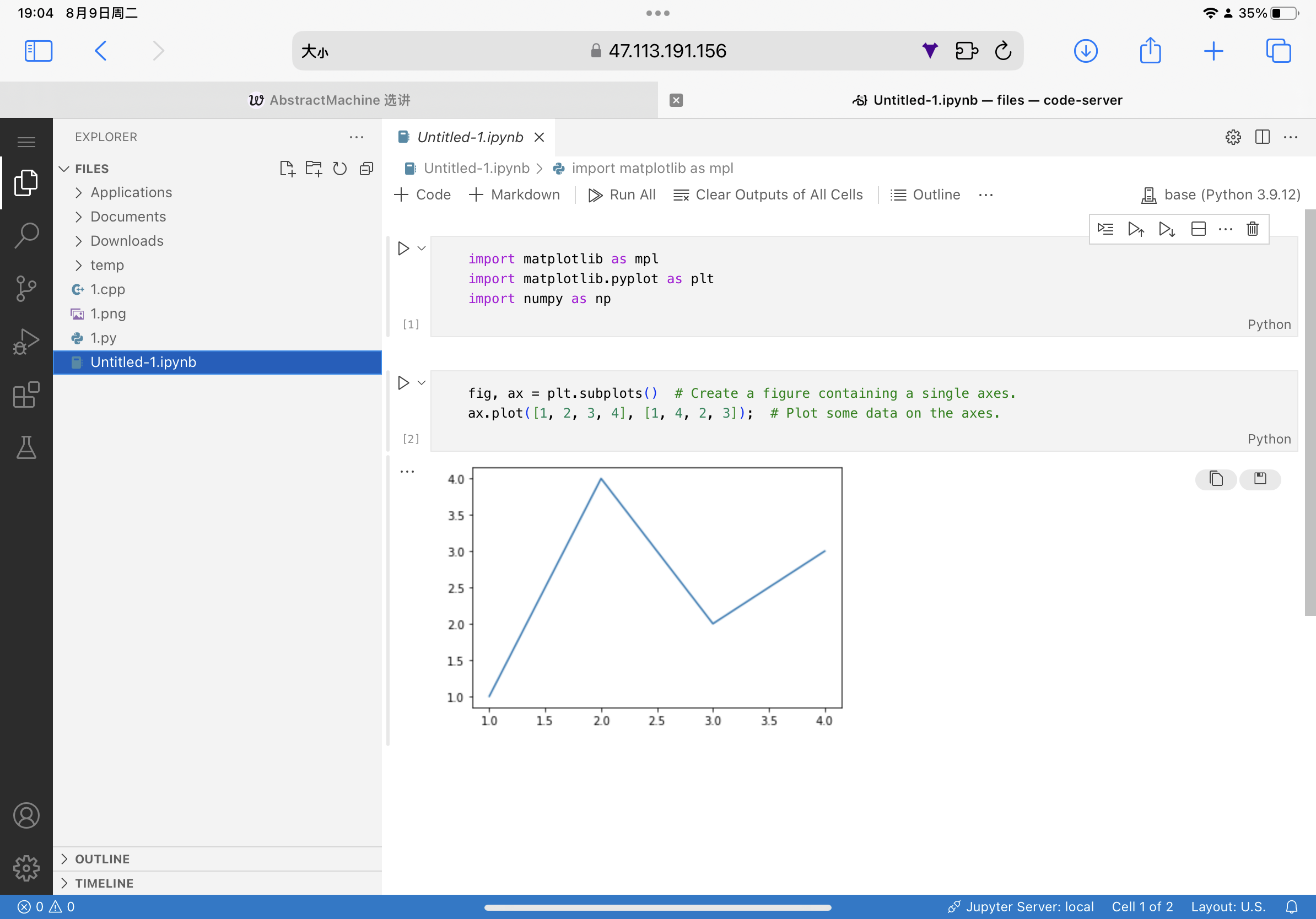Click Run by Line cell toolbar icon
Screen dimensions: 1316x919
[x=1105, y=229]
